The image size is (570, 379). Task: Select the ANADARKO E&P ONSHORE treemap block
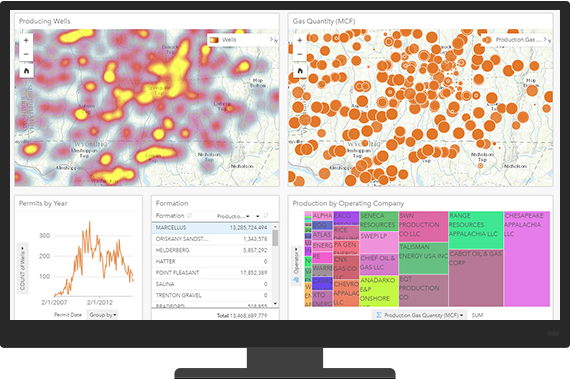[379, 291]
